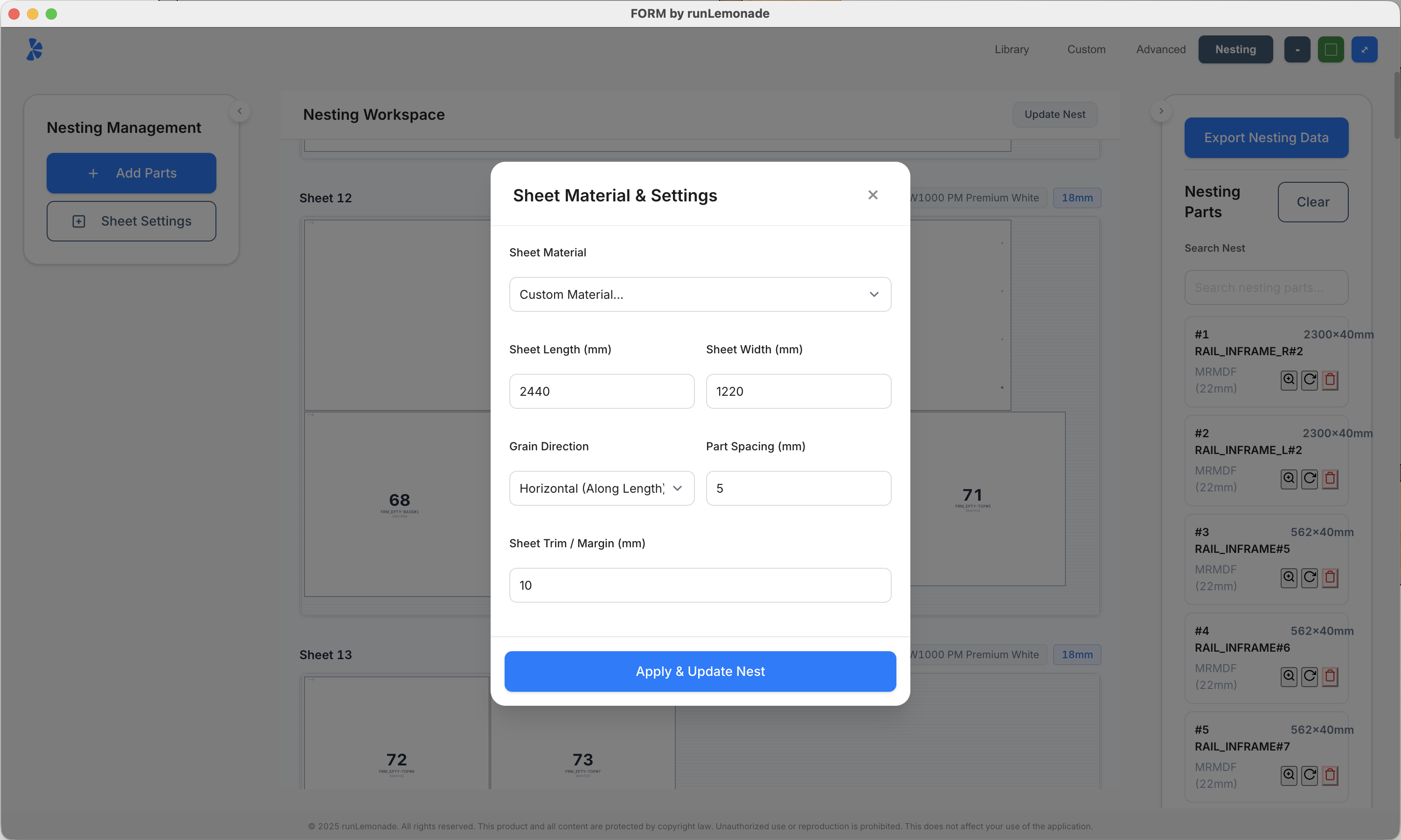Image resolution: width=1401 pixels, height=840 pixels.
Task: Clear all nesting parts
Action: pos(1312,202)
